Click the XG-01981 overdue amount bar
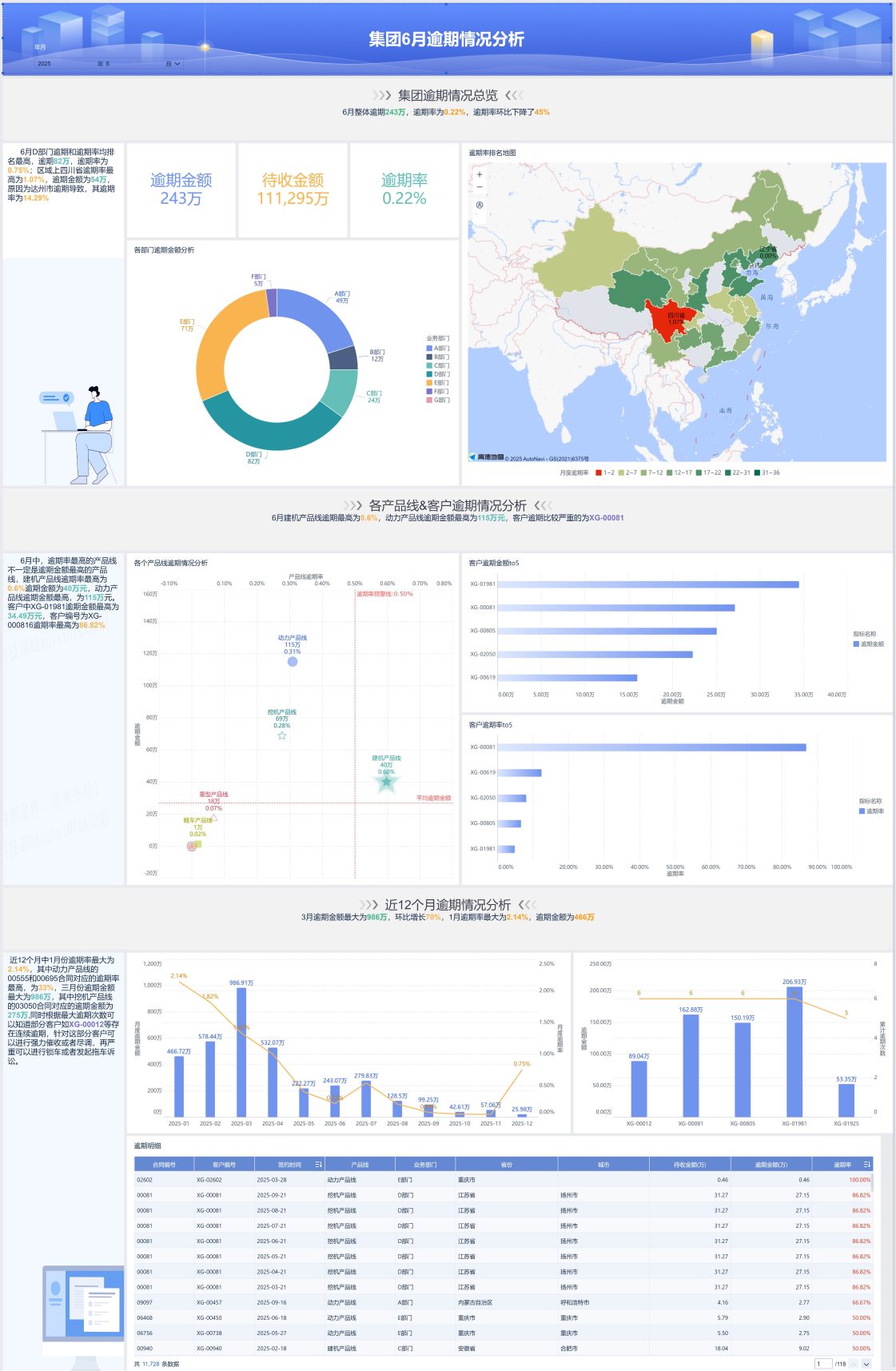The image size is (896, 1371). pyautogui.click(x=647, y=584)
